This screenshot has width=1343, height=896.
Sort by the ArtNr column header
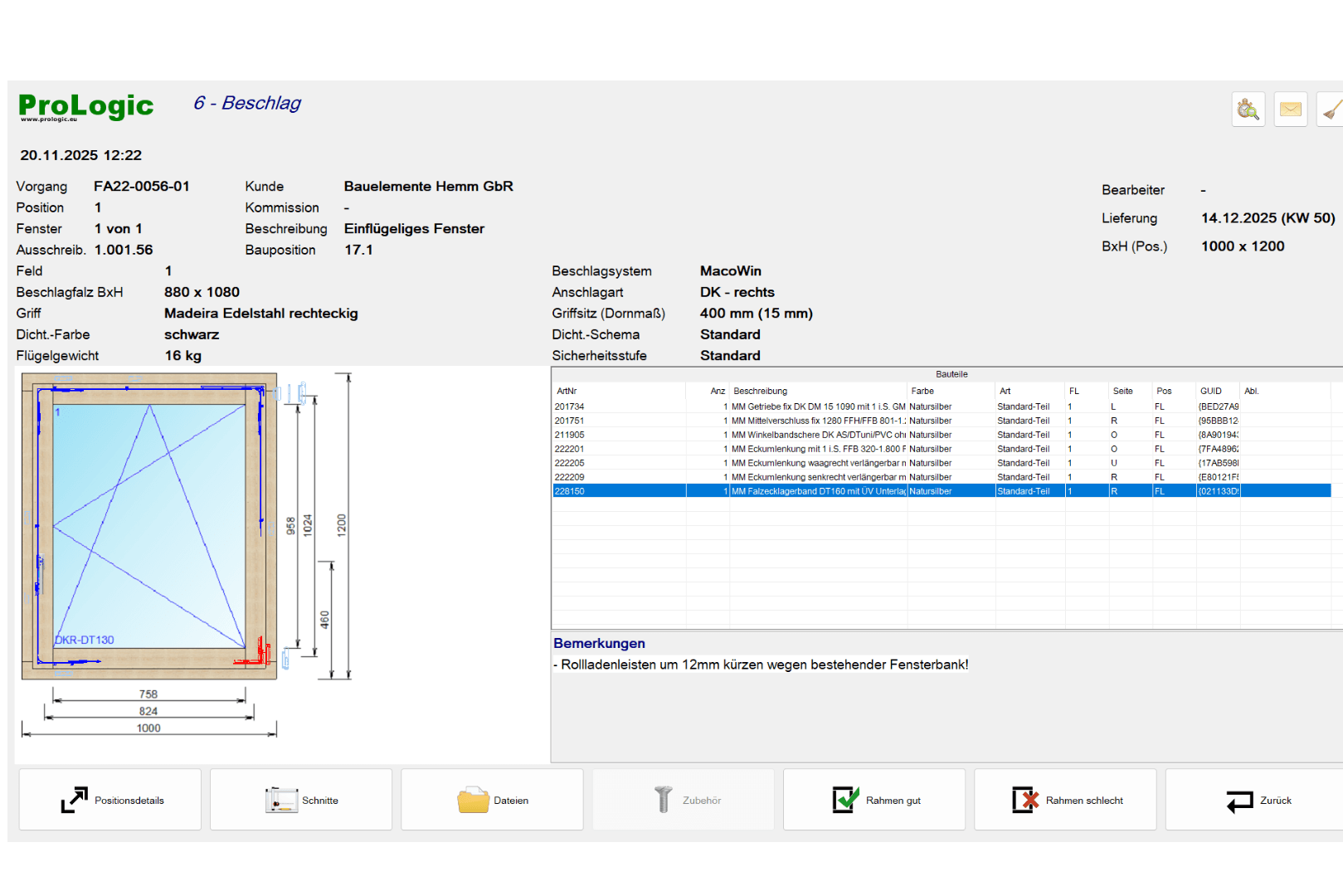point(567,391)
